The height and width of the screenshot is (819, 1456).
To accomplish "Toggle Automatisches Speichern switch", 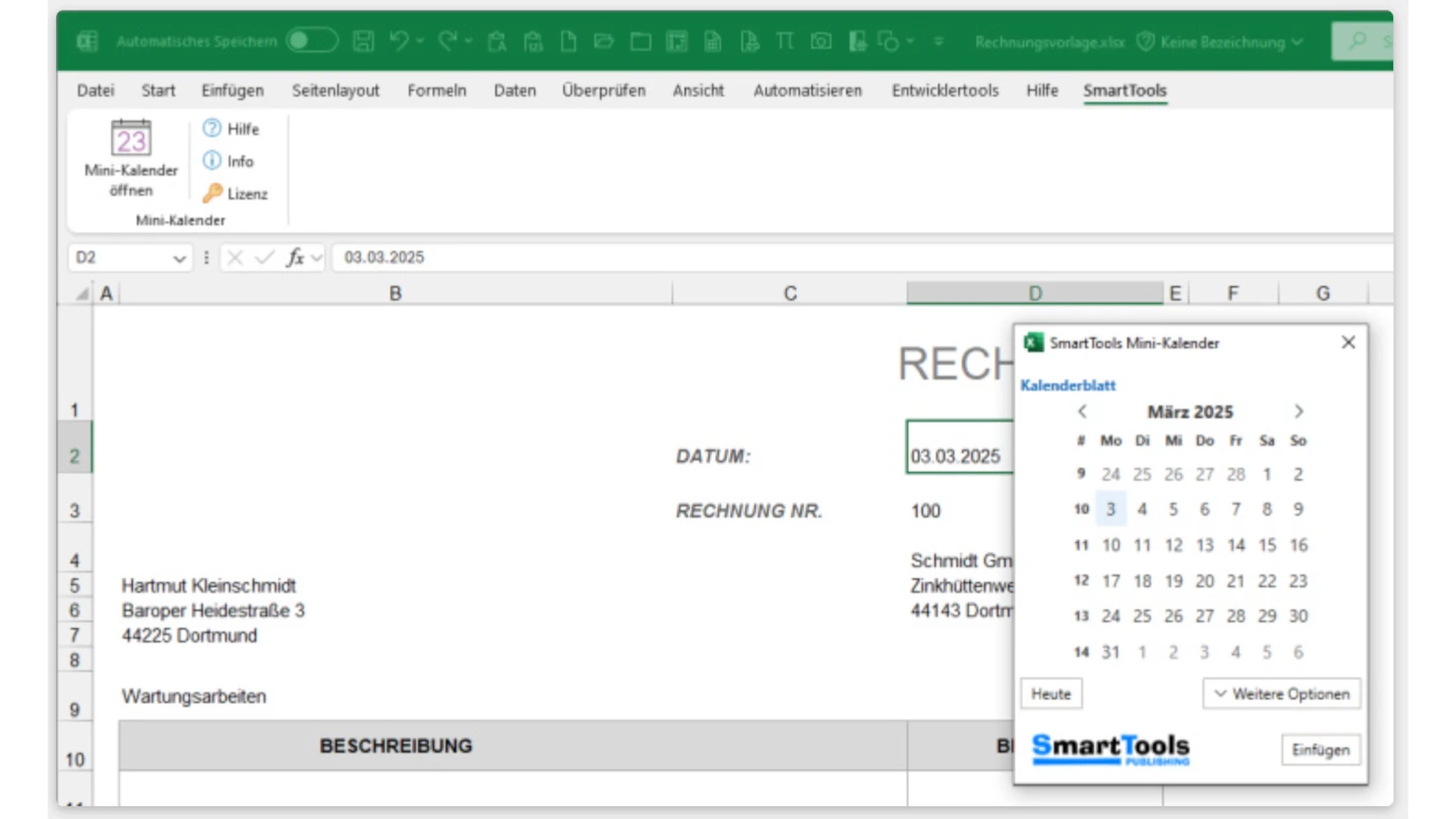I will click(x=312, y=40).
